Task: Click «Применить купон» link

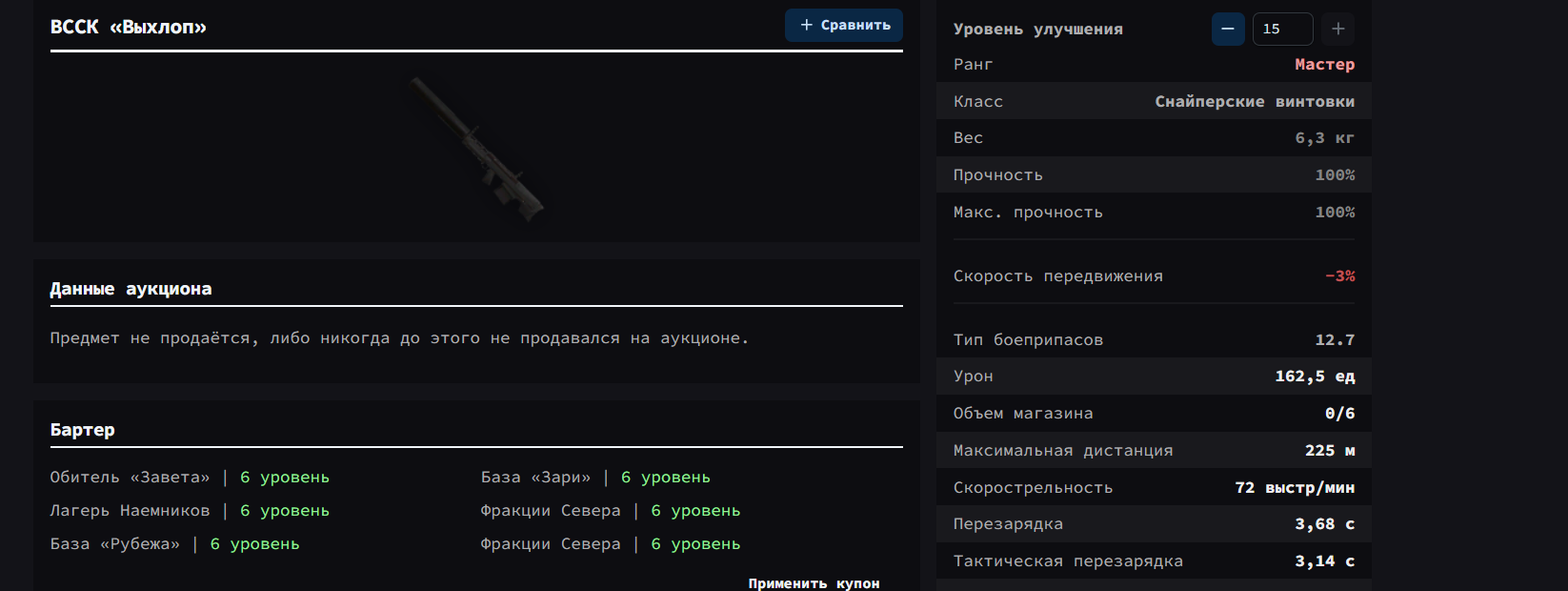Action: (x=814, y=583)
